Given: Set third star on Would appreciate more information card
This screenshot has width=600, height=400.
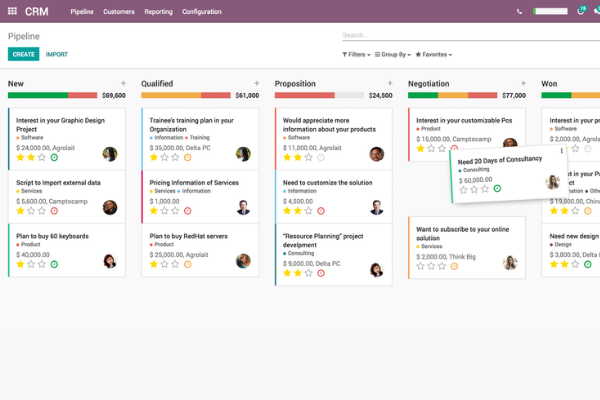Looking at the screenshot, I should pos(308,157).
